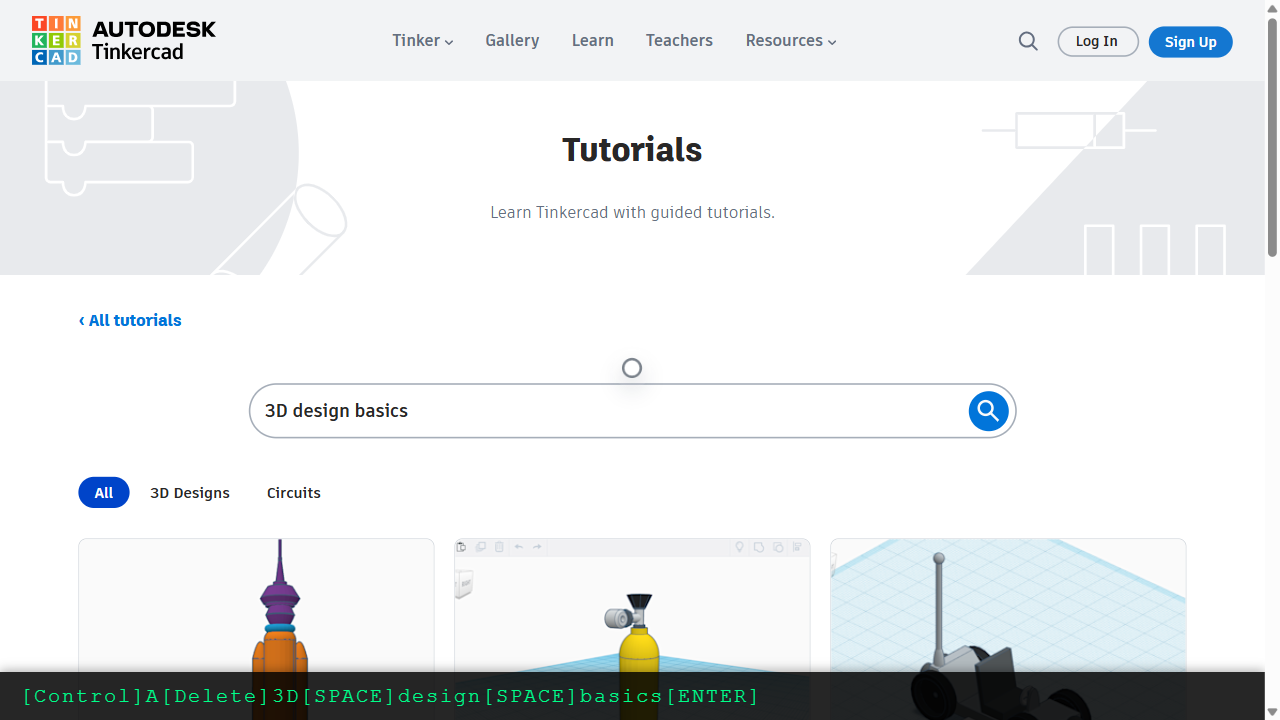Open the Teachers page
Image resolution: width=1280 pixels, height=720 pixels.
[679, 41]
